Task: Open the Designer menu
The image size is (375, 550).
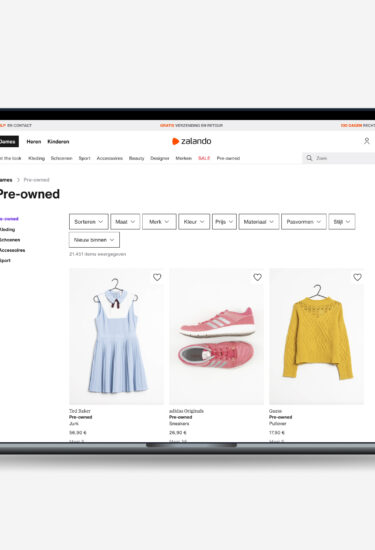Action: 160,158
